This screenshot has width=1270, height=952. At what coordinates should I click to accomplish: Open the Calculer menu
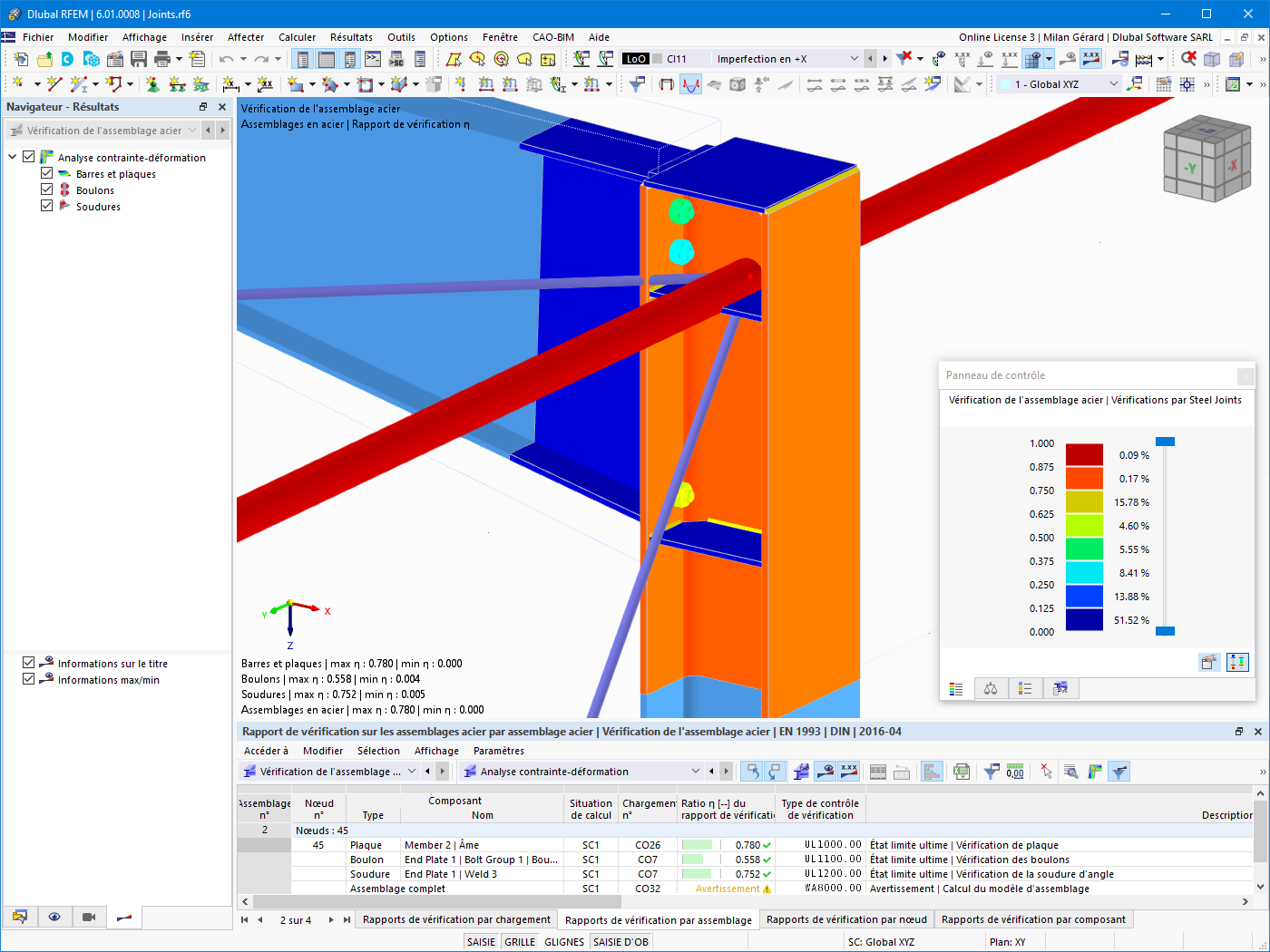point(298,37)
